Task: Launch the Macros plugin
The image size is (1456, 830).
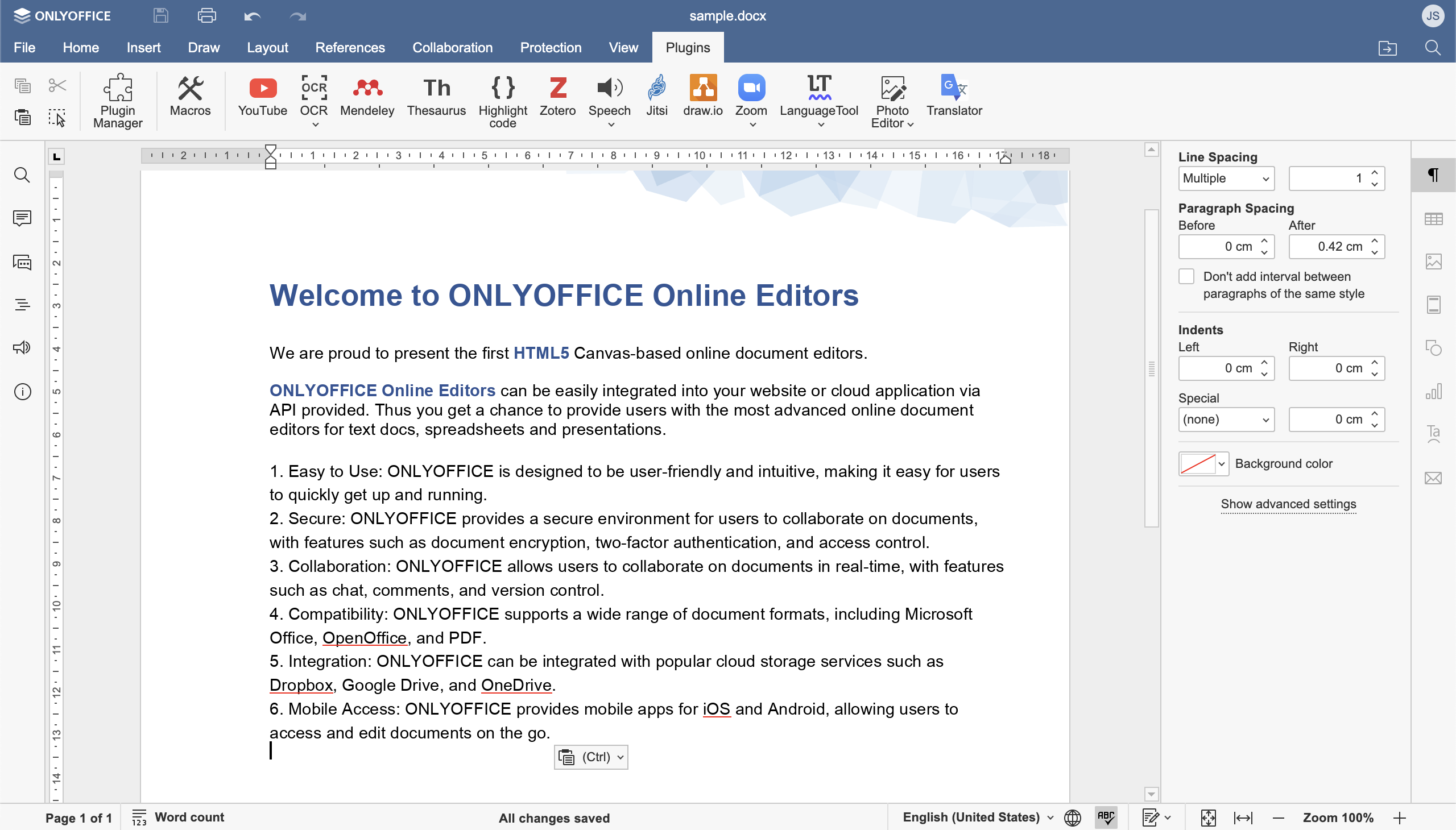Action: pos(190,96)
